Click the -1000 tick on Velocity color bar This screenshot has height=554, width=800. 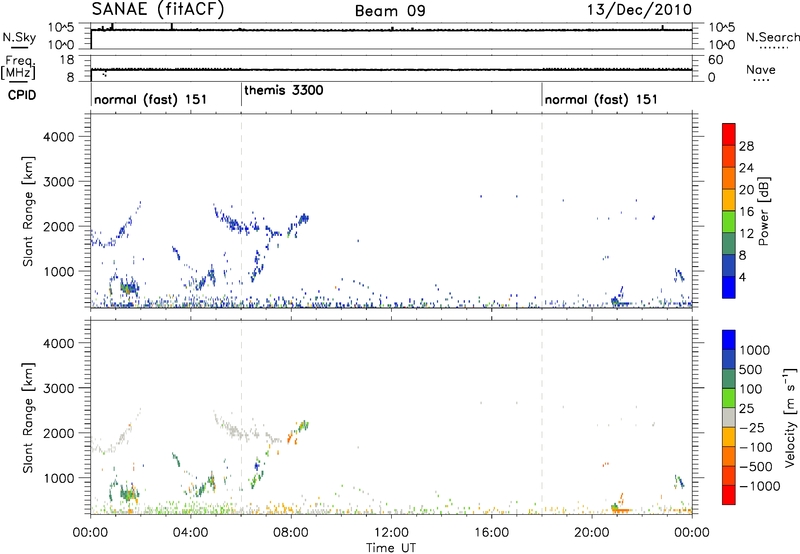pyautogui.click(x=760, y=486)
